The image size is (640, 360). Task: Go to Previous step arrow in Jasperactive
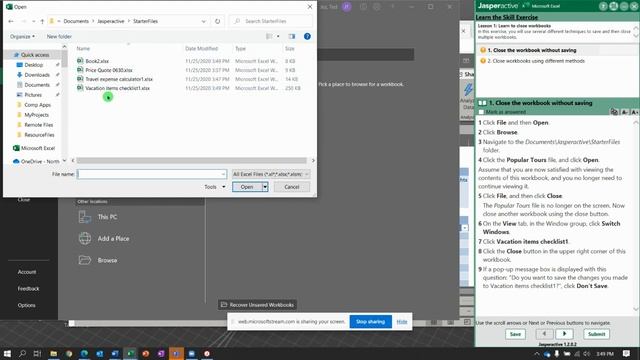click(x=544, y=334)
